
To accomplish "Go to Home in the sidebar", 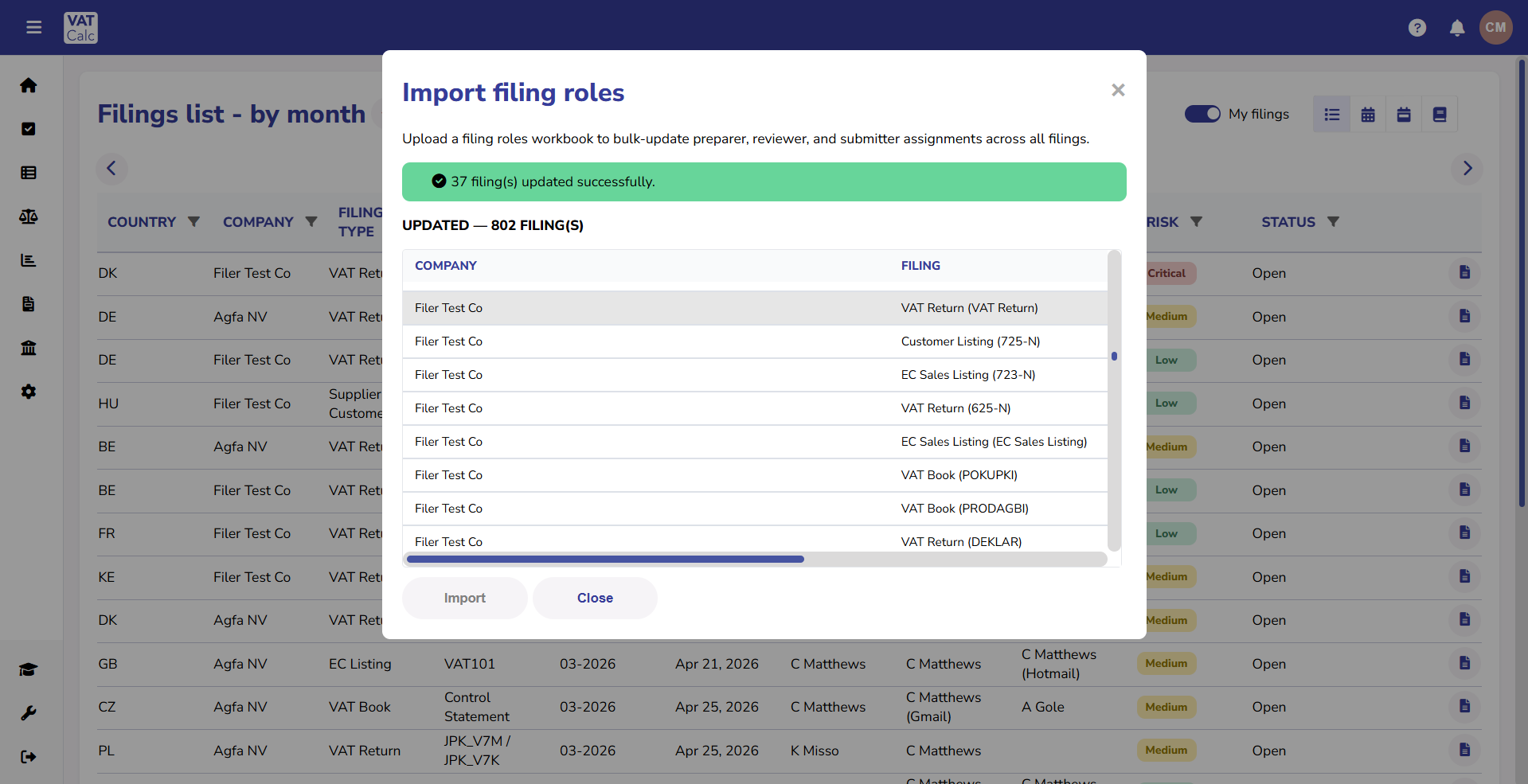I will tap(29, 85).
